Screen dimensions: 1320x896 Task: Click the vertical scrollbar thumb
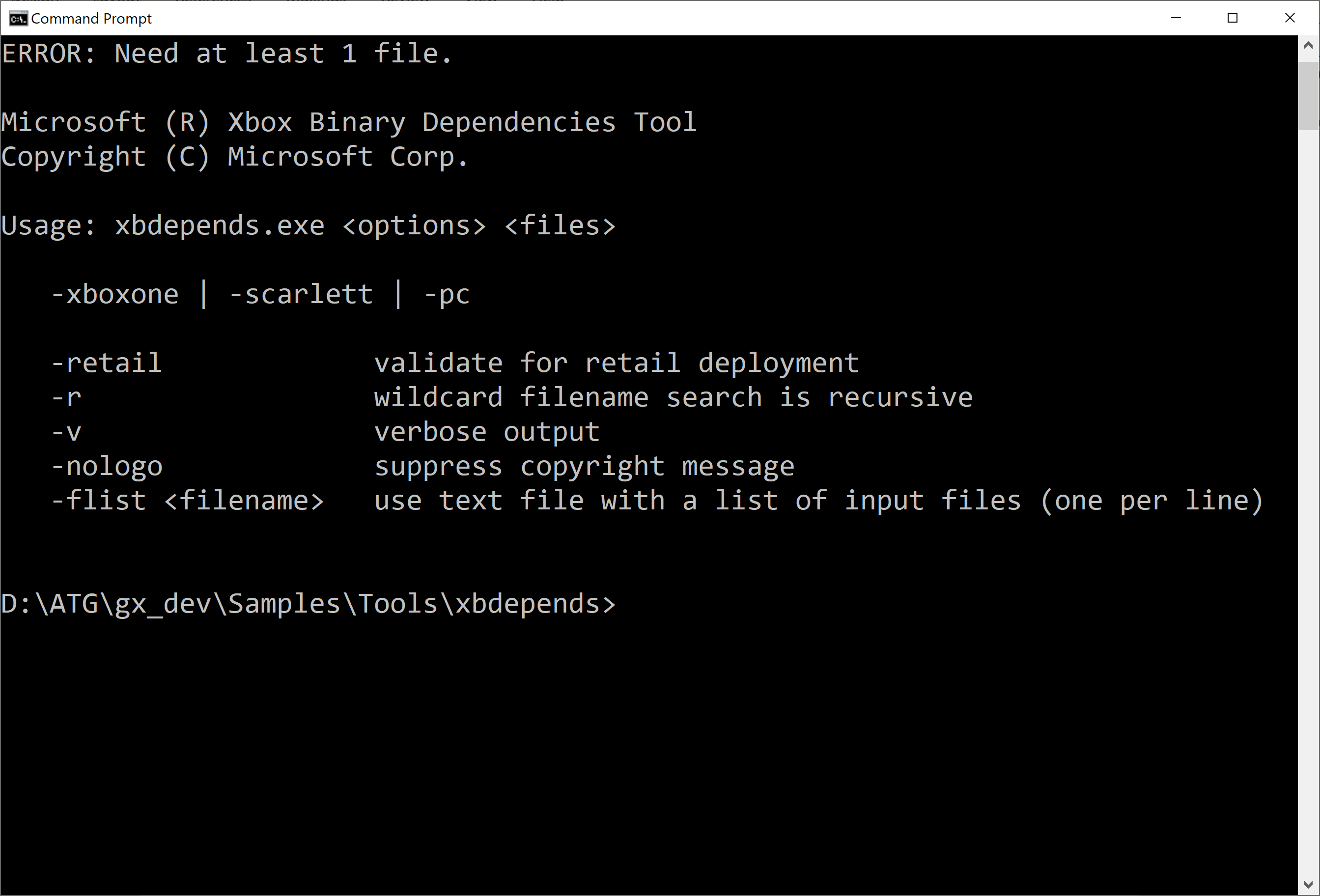point(1308,95)
